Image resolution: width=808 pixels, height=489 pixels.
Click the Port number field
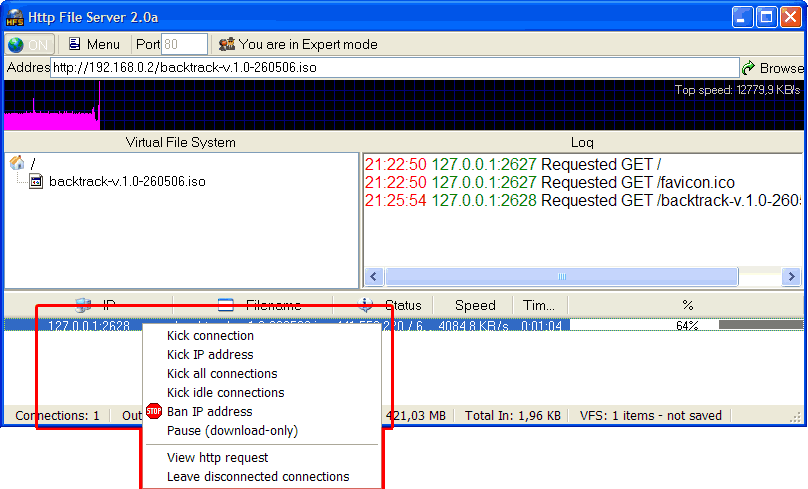click(184, 44)
